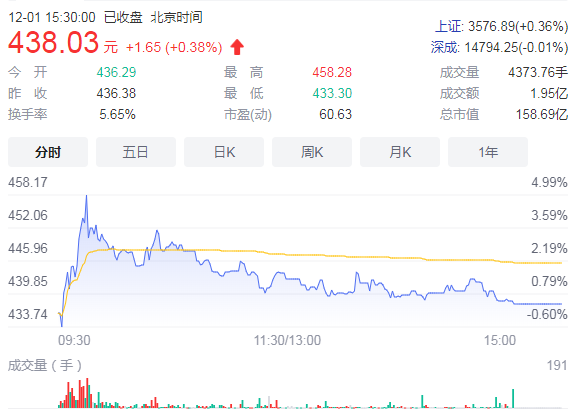The image size is (580, 412).
Task: Open the 日K daily candlestick tab
Action: tap(224, 152)
